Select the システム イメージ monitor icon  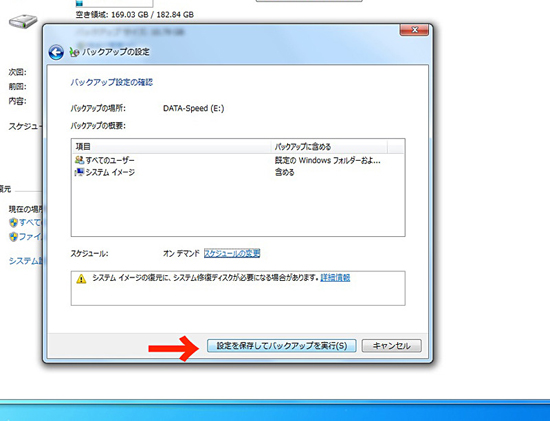[80, 172]
